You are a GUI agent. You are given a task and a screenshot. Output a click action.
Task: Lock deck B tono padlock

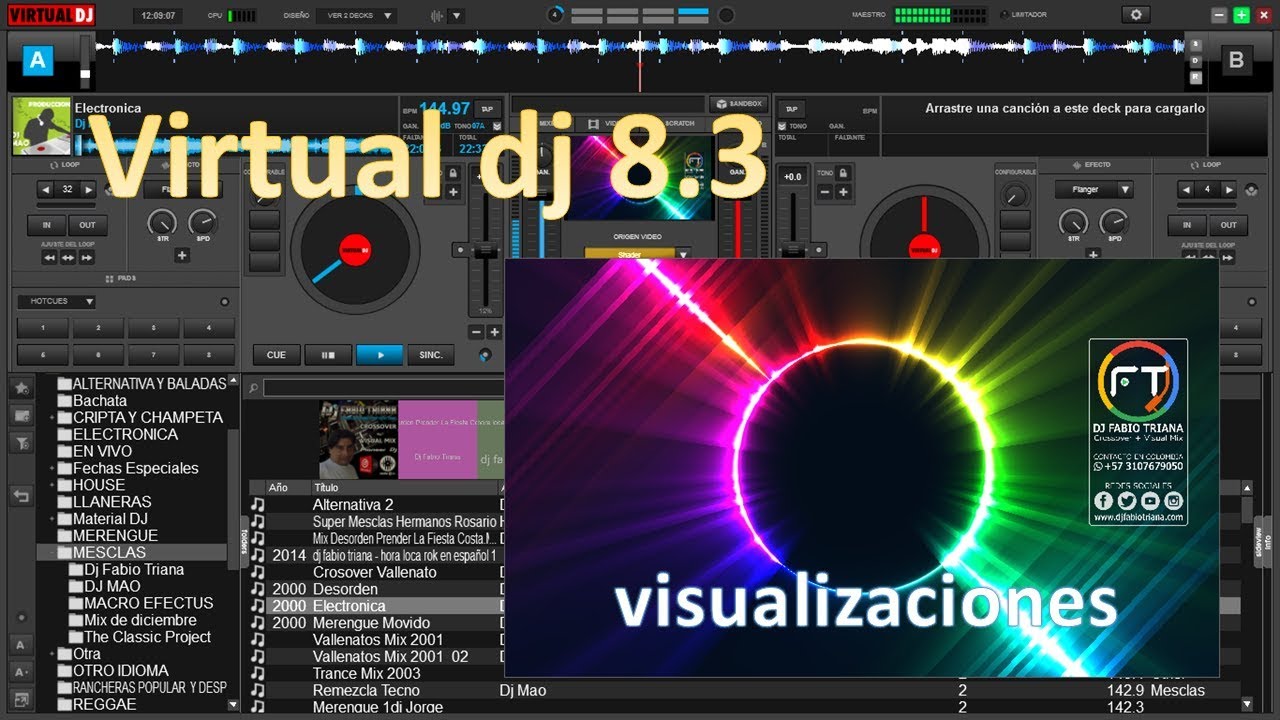tap(843, 173)
